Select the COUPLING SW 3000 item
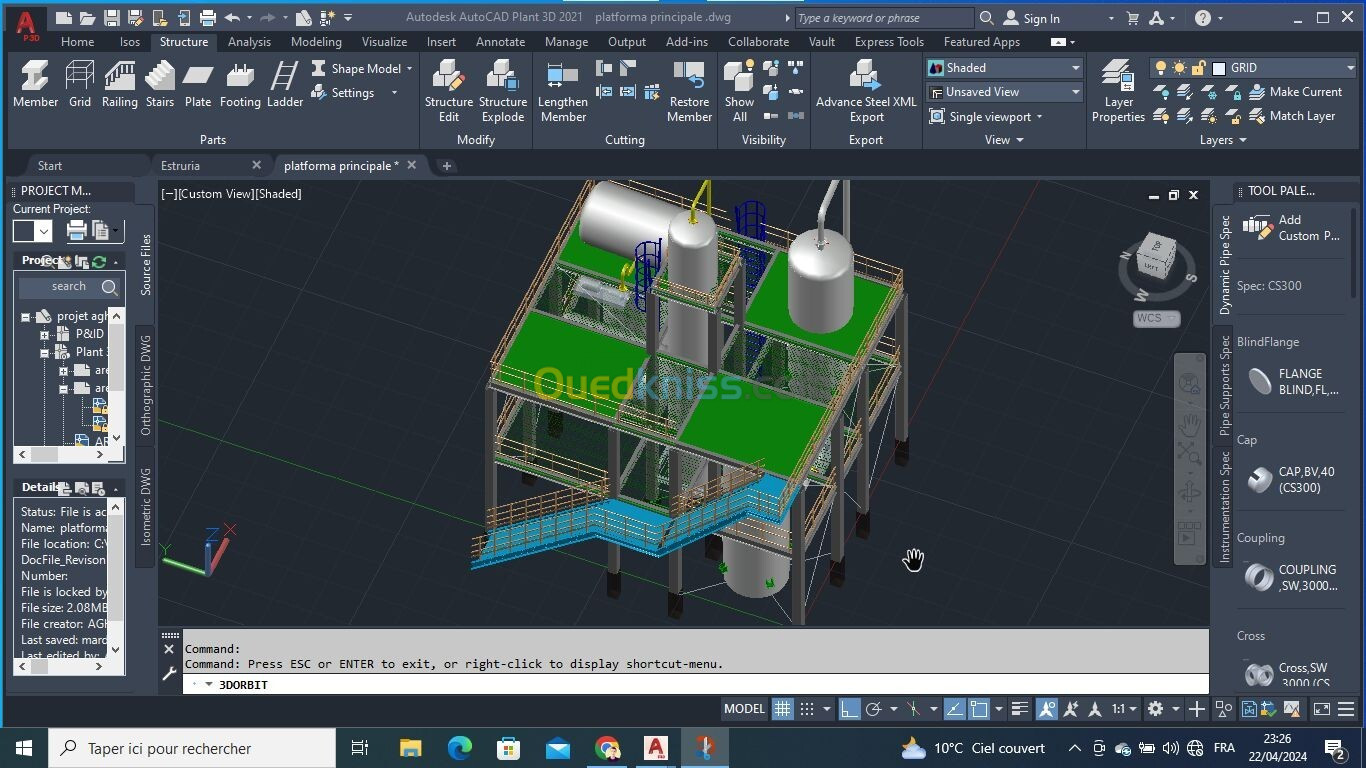 click(1290, 578)
